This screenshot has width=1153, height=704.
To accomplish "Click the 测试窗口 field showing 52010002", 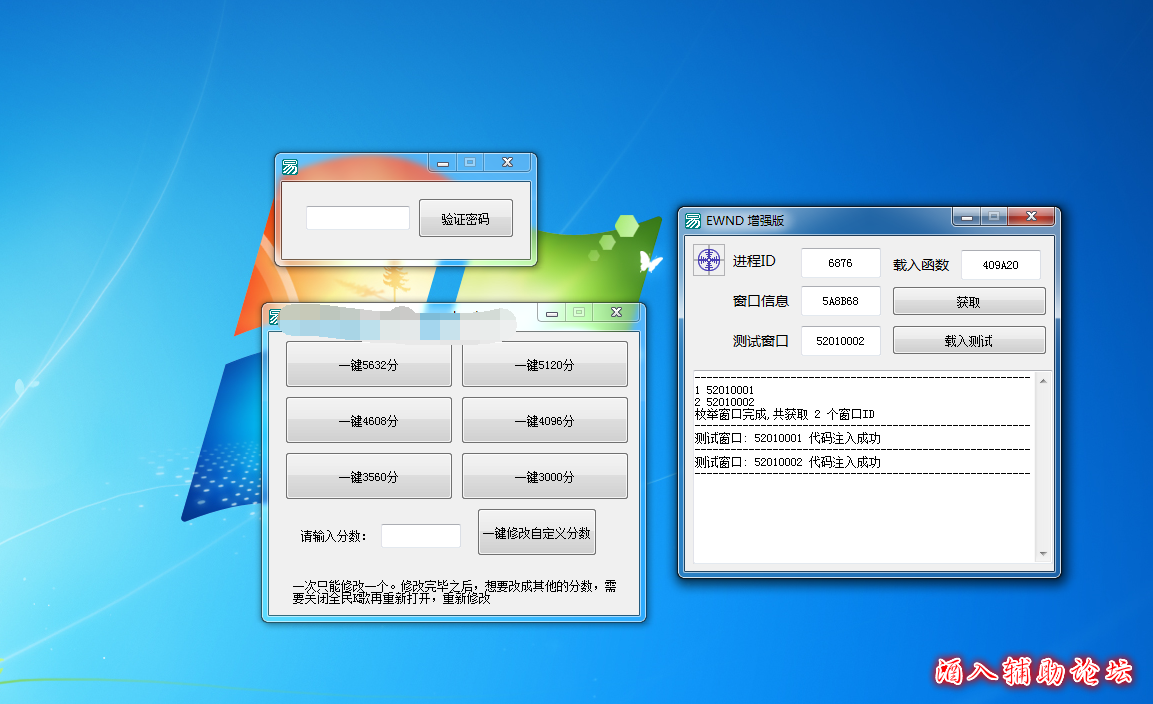I will tap(840, 341).
